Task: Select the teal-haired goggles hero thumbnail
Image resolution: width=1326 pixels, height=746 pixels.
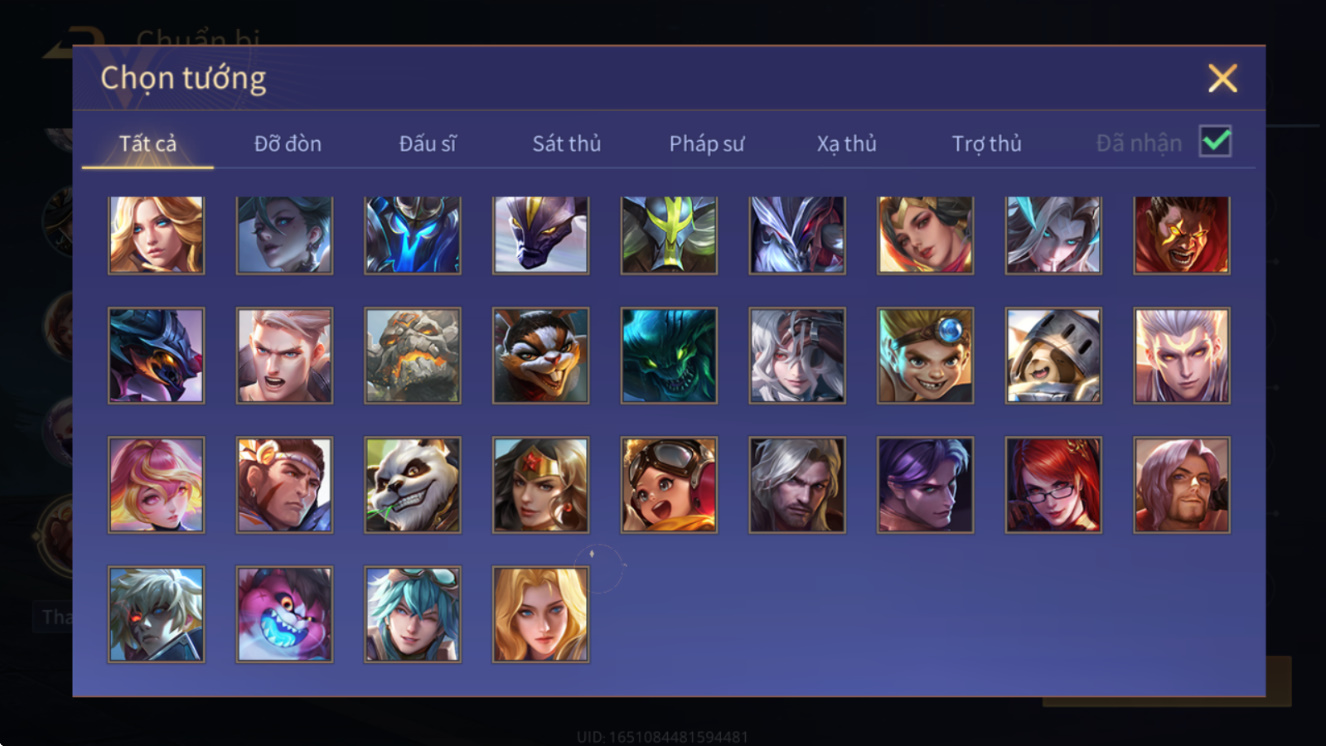Action: tap(413, 615)
